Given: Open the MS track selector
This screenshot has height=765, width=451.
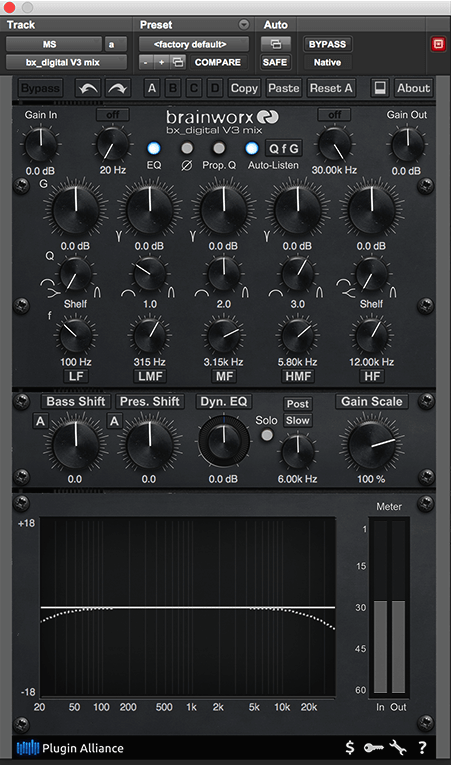Looking at the screenshot, I should 53,44.
